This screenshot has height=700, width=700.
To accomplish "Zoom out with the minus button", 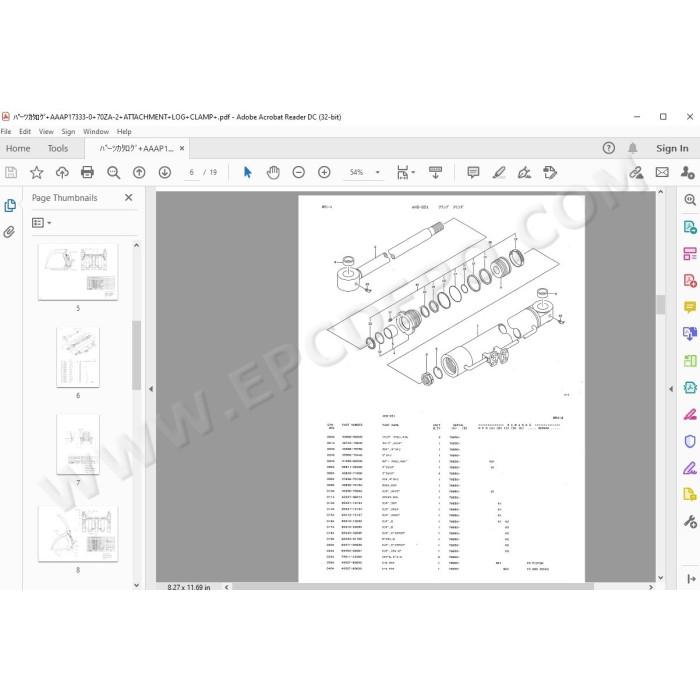I will 298,172.
